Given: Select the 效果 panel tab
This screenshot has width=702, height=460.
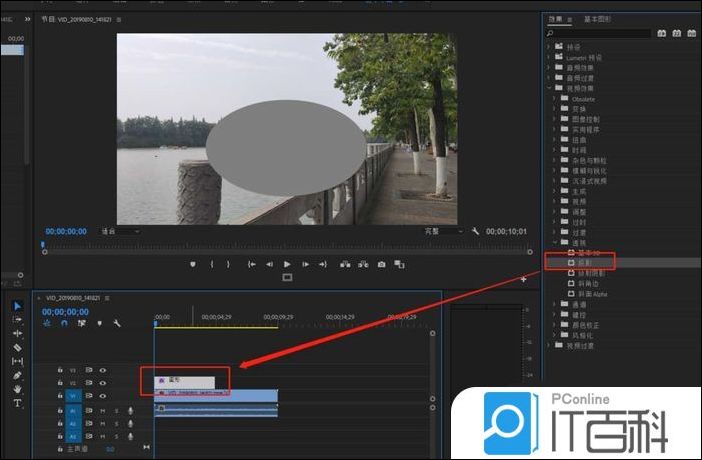Looking at the screenshot, I should pos(556,19).
